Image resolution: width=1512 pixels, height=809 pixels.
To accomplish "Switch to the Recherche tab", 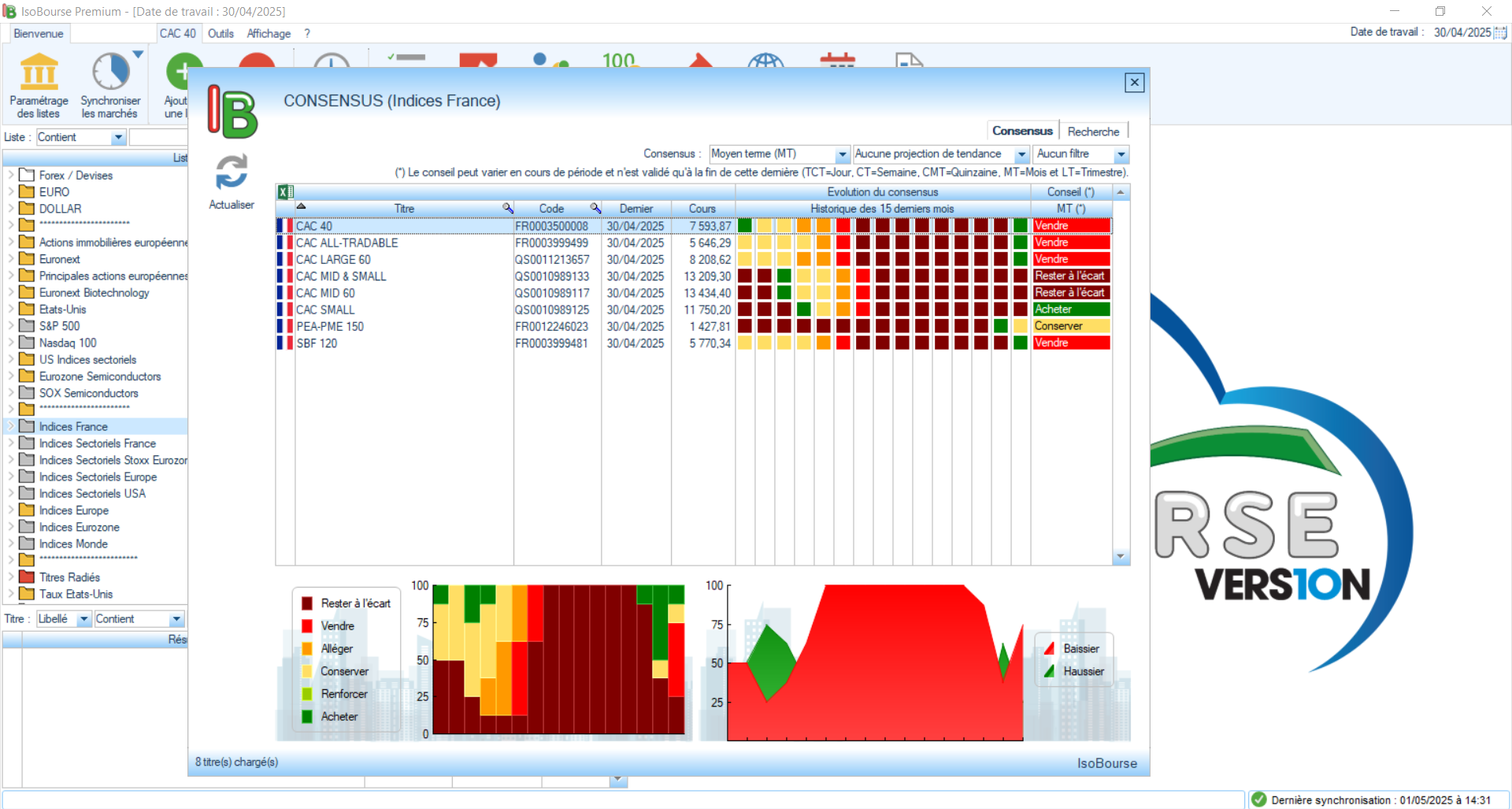I will 1093,132.
